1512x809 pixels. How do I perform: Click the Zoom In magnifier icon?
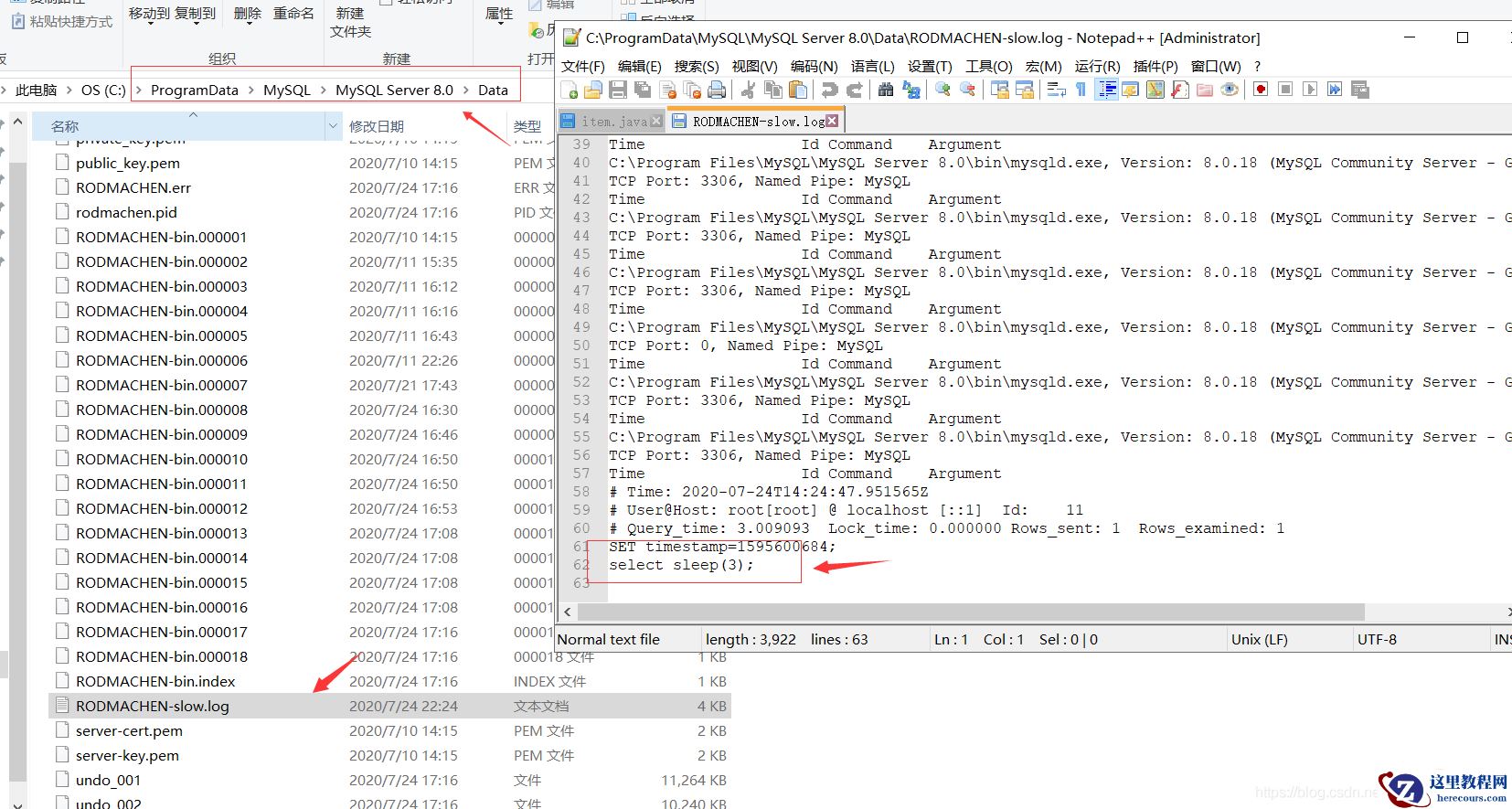(942, 90)
